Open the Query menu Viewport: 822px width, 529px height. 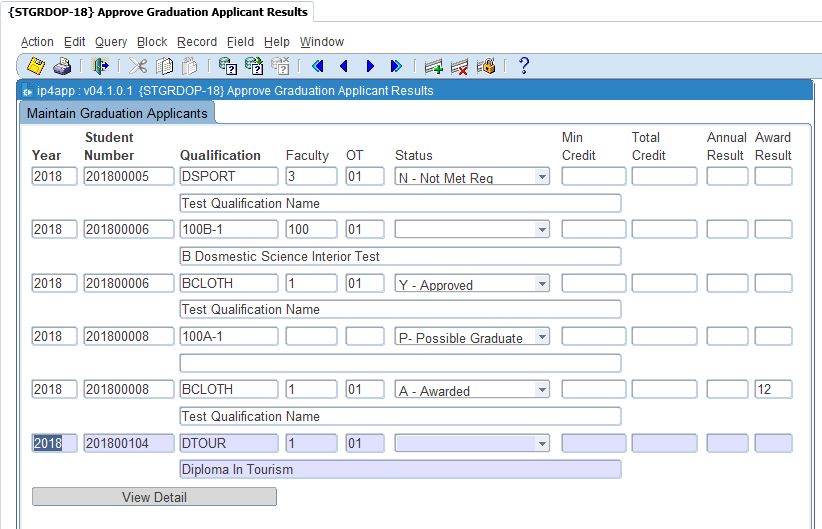click(111, 42)
